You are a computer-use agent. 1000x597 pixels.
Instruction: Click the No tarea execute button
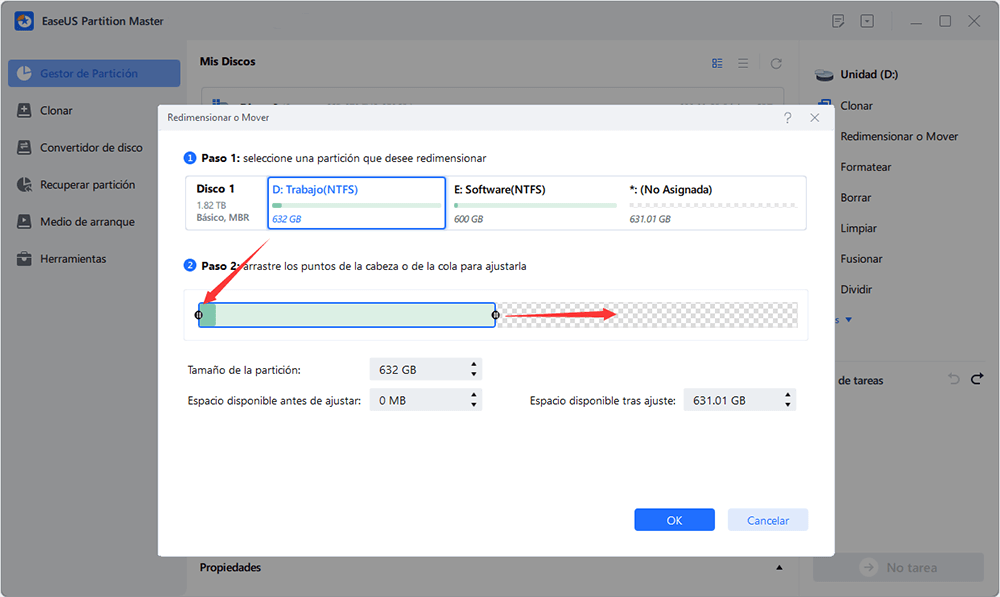(x=898, y=568)
